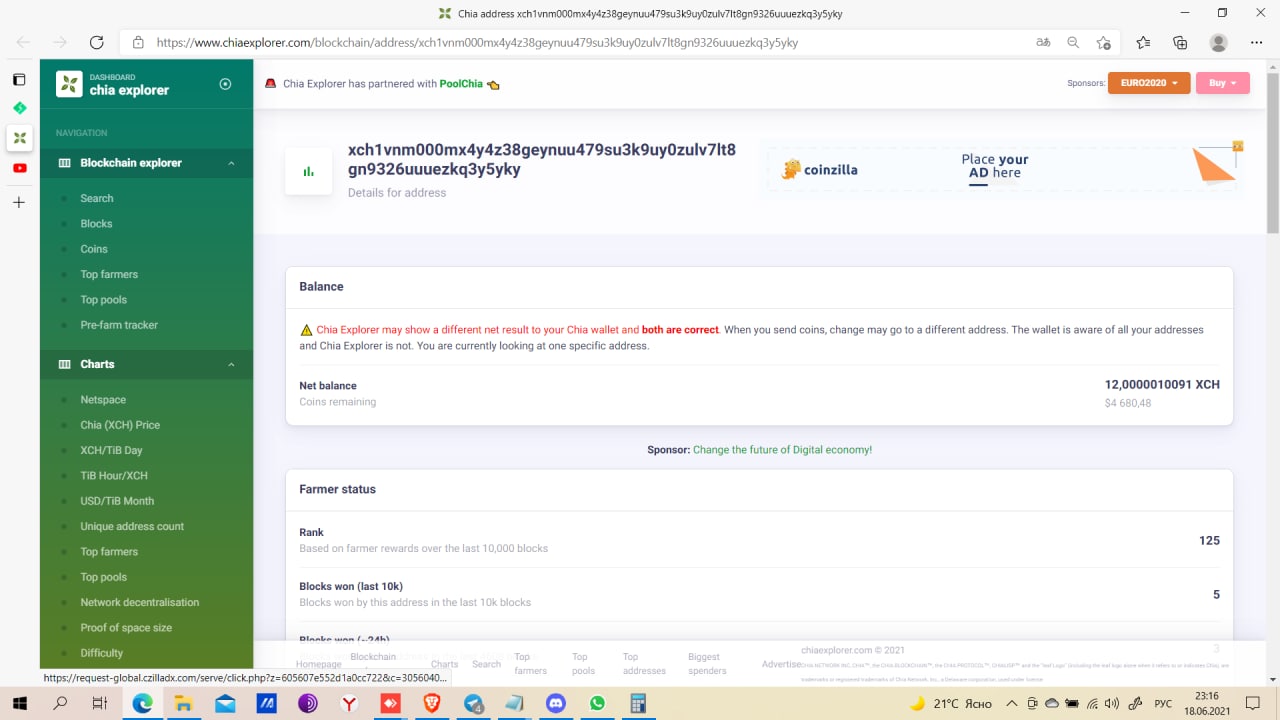
Task: Open Coins in the sidebar
Action: coord(94,249)
